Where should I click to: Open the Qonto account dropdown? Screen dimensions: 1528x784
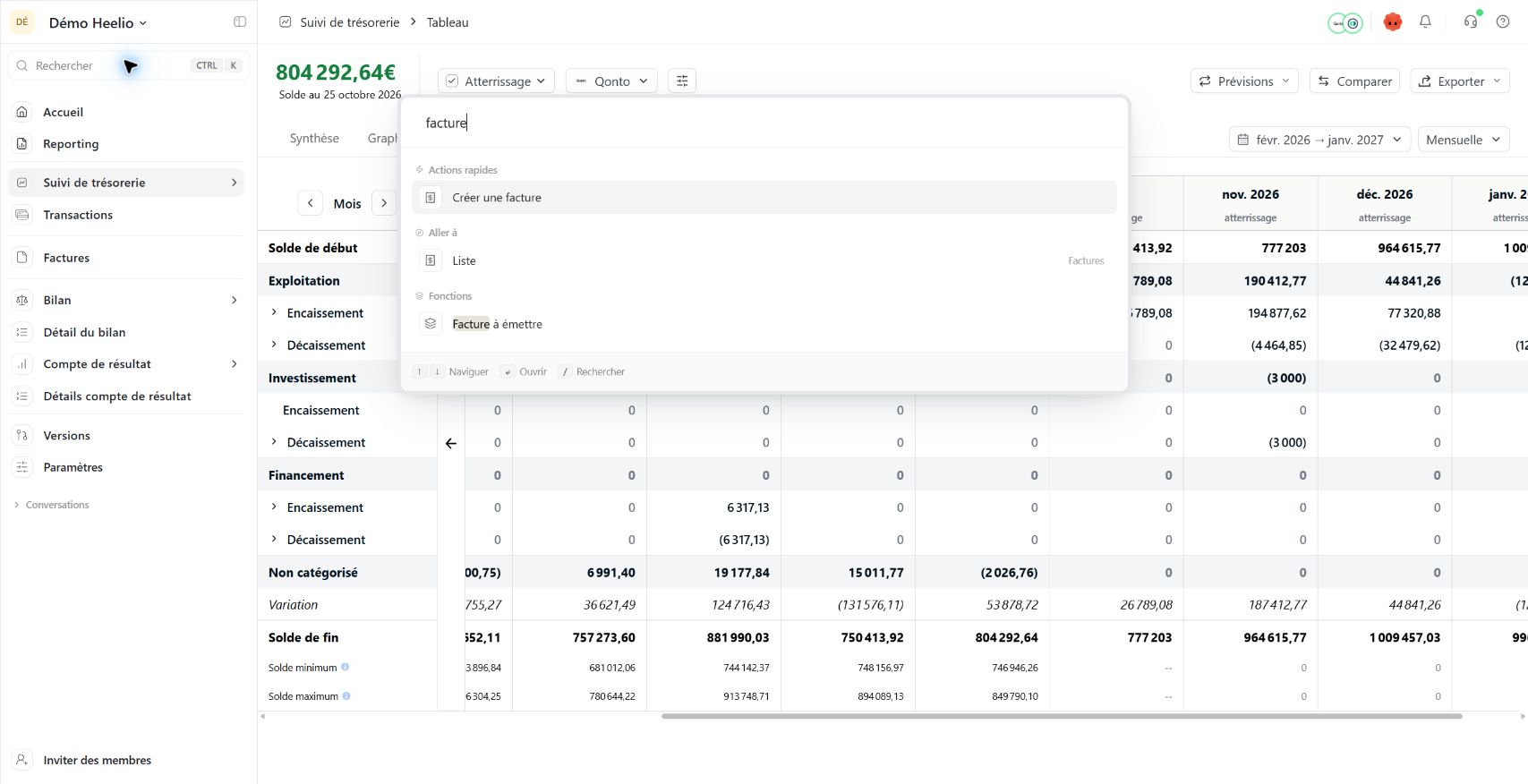pyautogui.click(x=612, y=81)
